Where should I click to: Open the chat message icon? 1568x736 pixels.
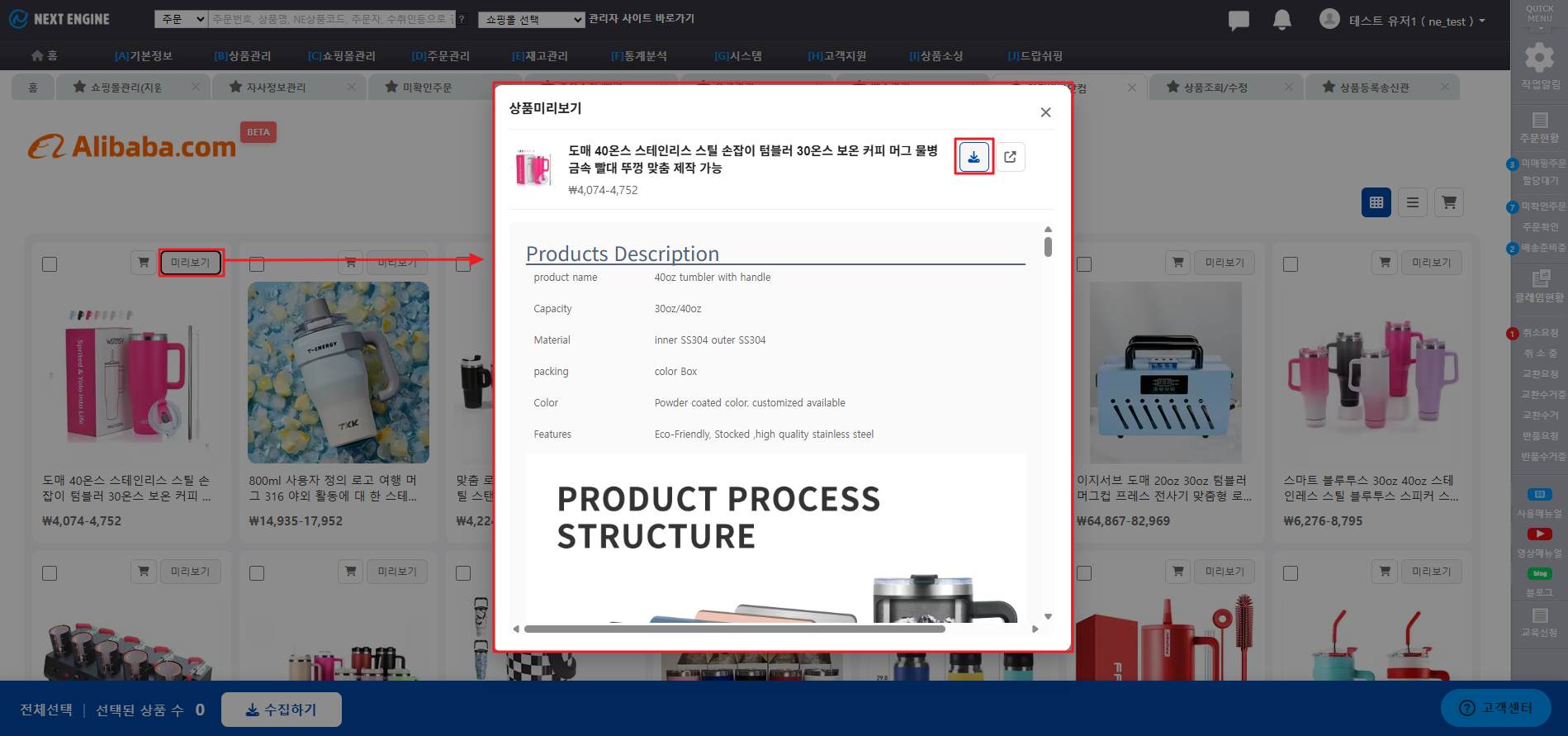[1239, 21]
